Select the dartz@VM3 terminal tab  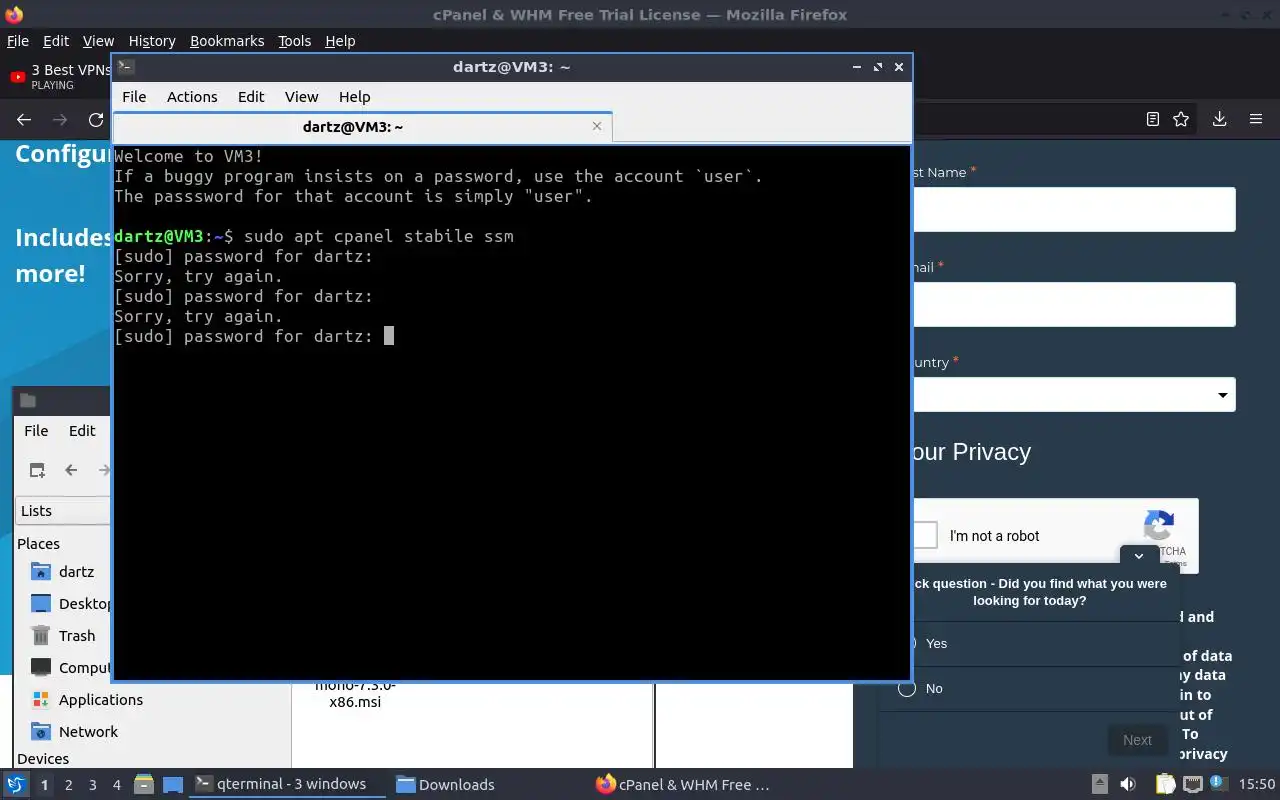point(362,127)
